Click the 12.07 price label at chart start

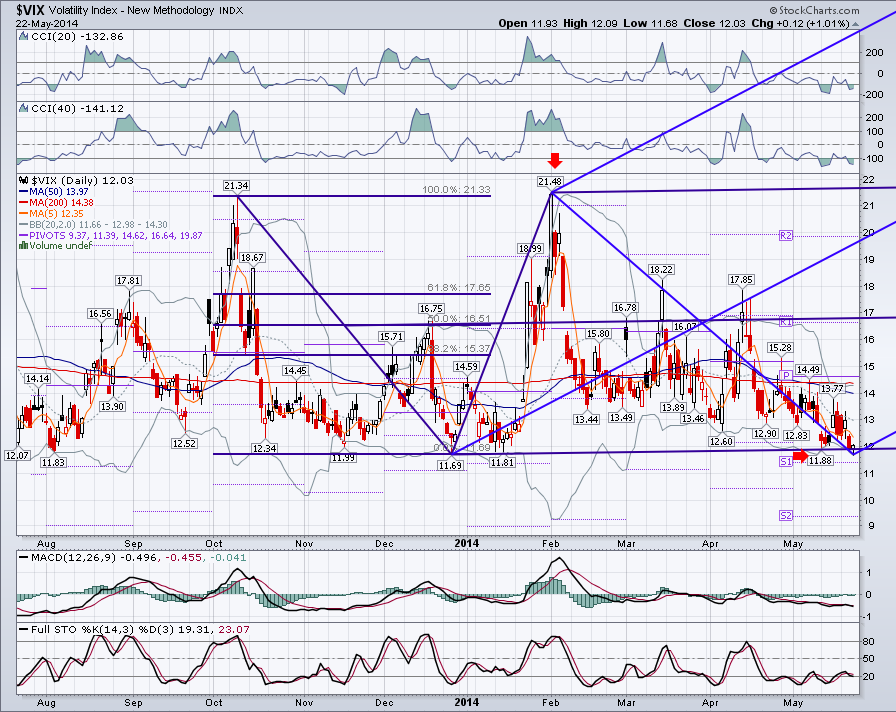point(17,455)
